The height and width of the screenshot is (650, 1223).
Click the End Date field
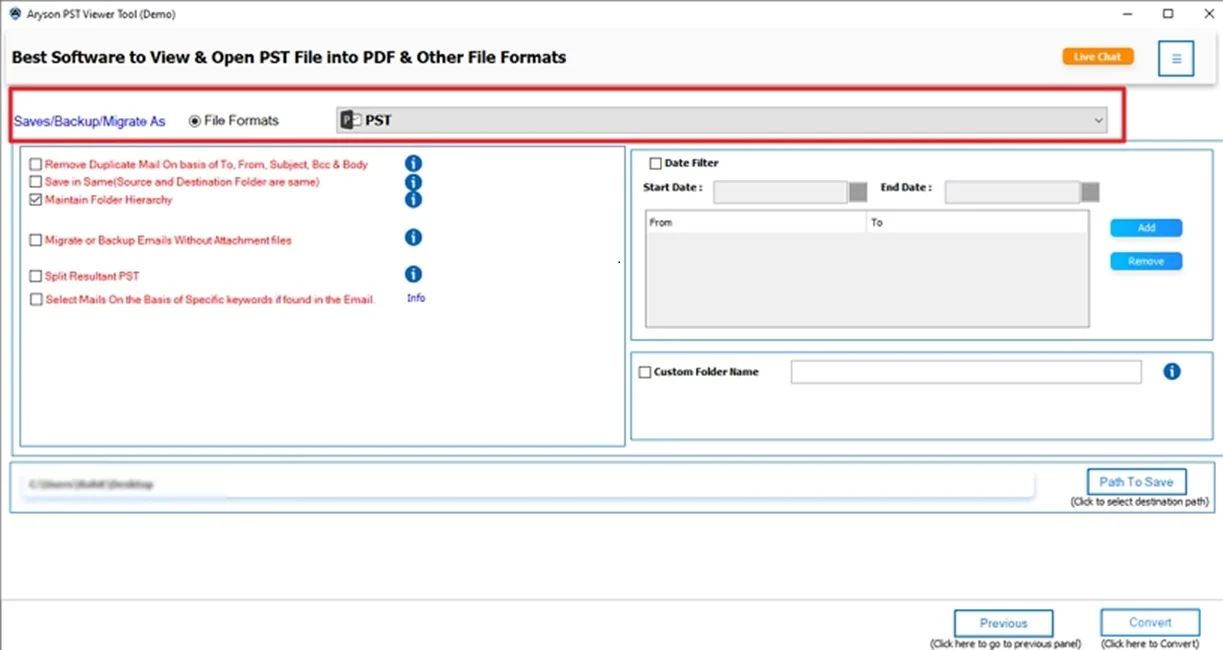coord(1012,192)
